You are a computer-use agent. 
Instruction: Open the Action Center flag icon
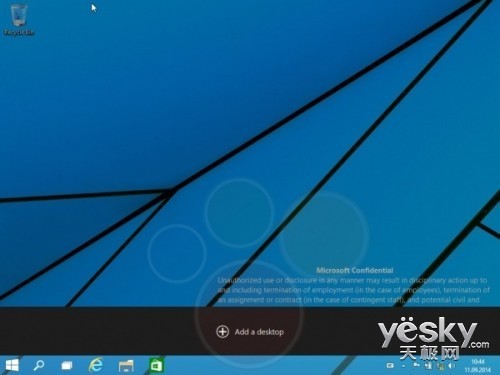tap(416, 366)
